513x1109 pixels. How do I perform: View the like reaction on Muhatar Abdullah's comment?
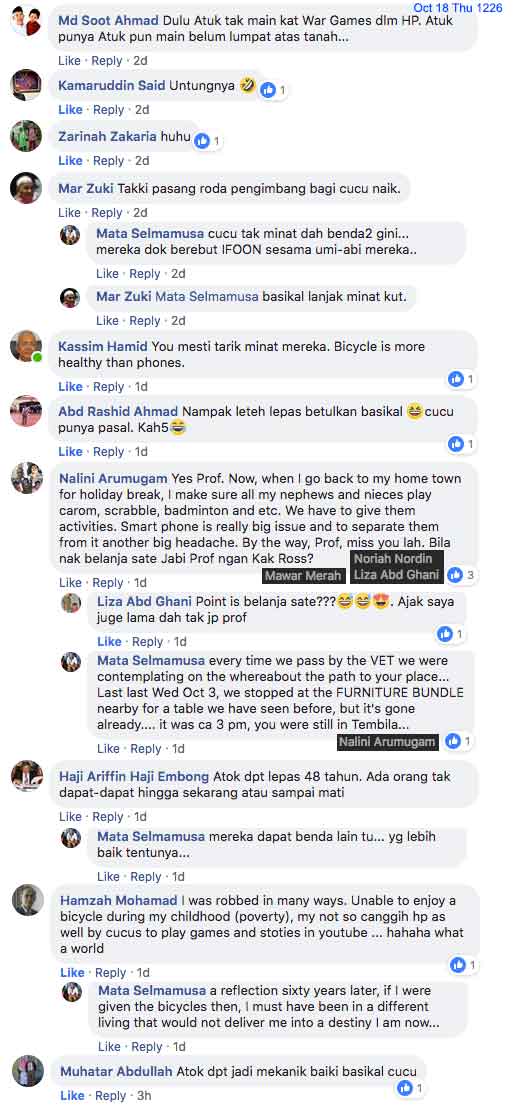click(412, 1088)
